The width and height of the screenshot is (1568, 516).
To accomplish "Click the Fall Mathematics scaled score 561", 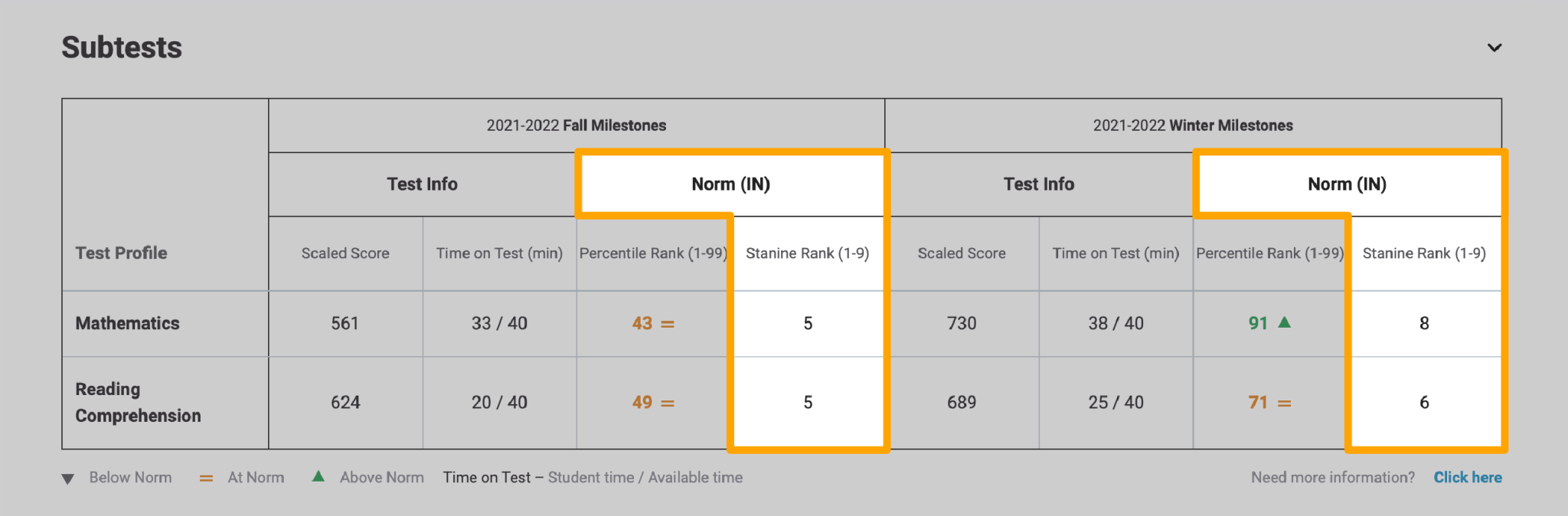I will click(345, 323).
